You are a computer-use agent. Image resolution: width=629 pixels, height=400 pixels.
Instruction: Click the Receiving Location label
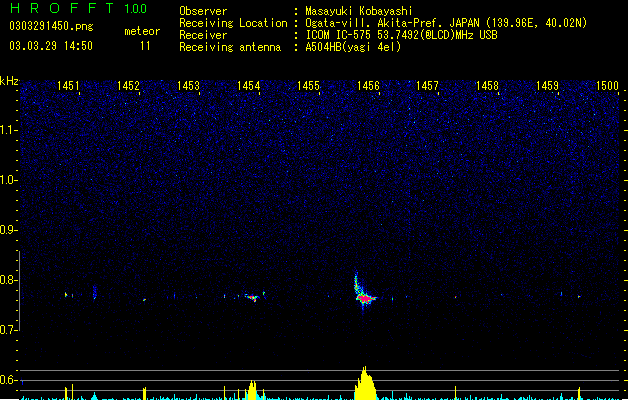[x=233, y=23]
